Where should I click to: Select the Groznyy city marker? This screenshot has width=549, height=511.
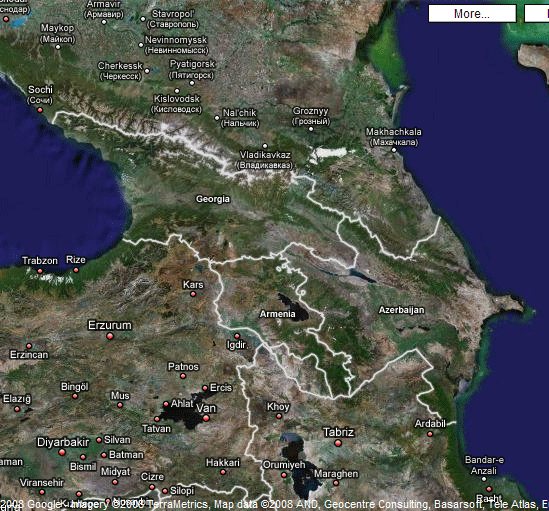point(311,129)
